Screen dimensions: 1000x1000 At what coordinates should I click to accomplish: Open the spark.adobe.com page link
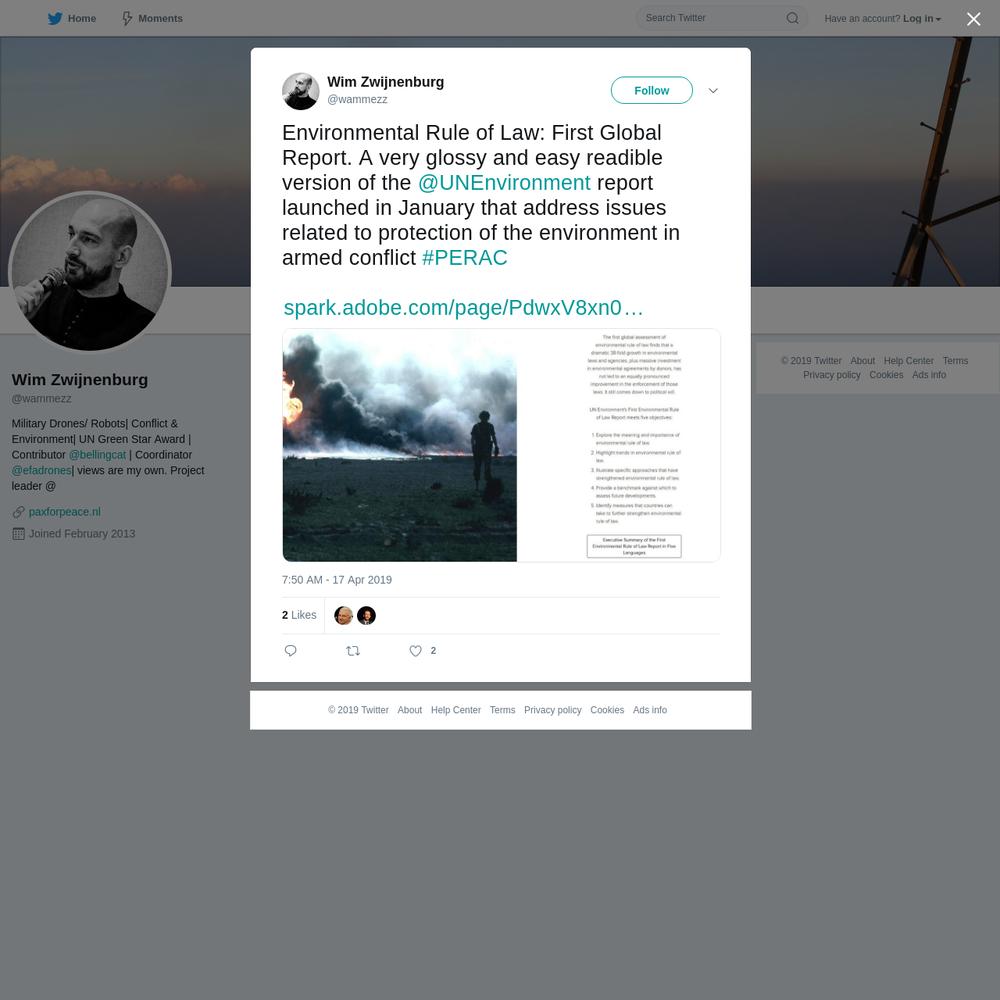tap(463, 308)
